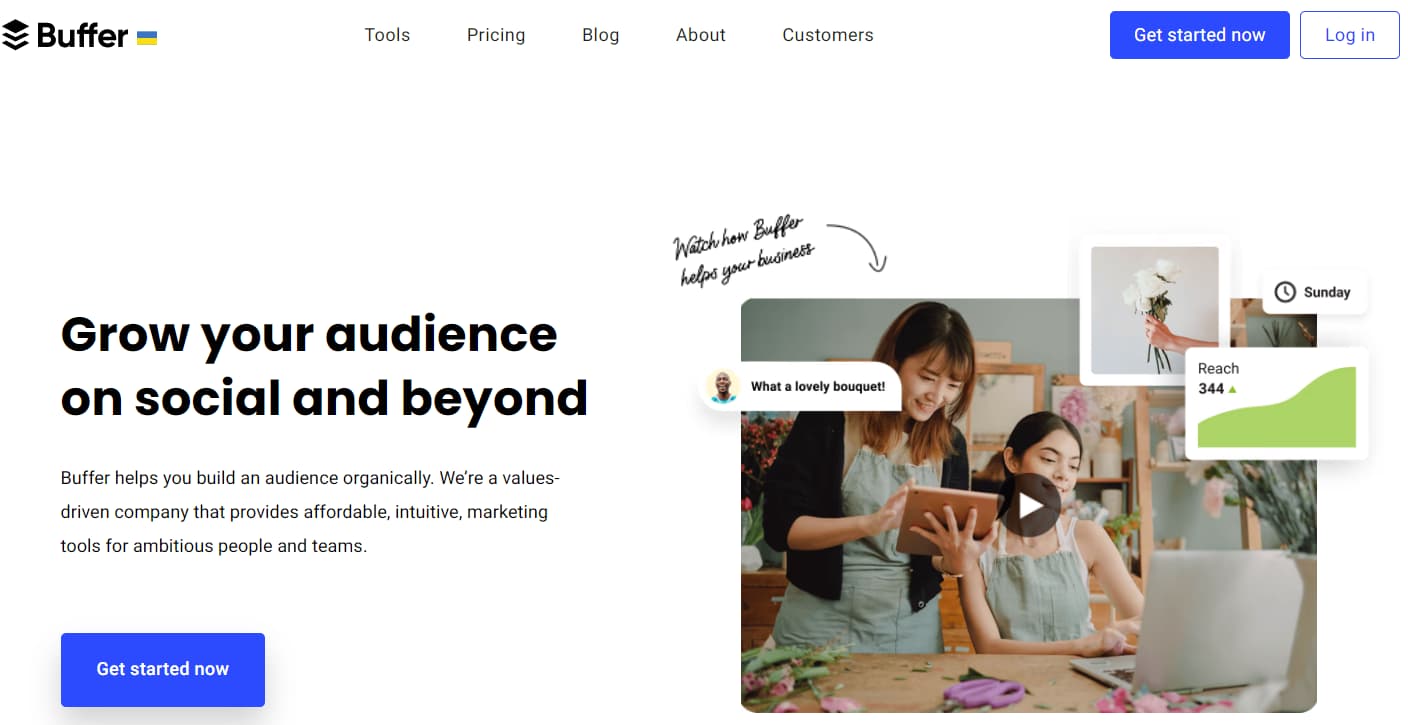Click the "Grow your audience" headline

click(324, 366)
